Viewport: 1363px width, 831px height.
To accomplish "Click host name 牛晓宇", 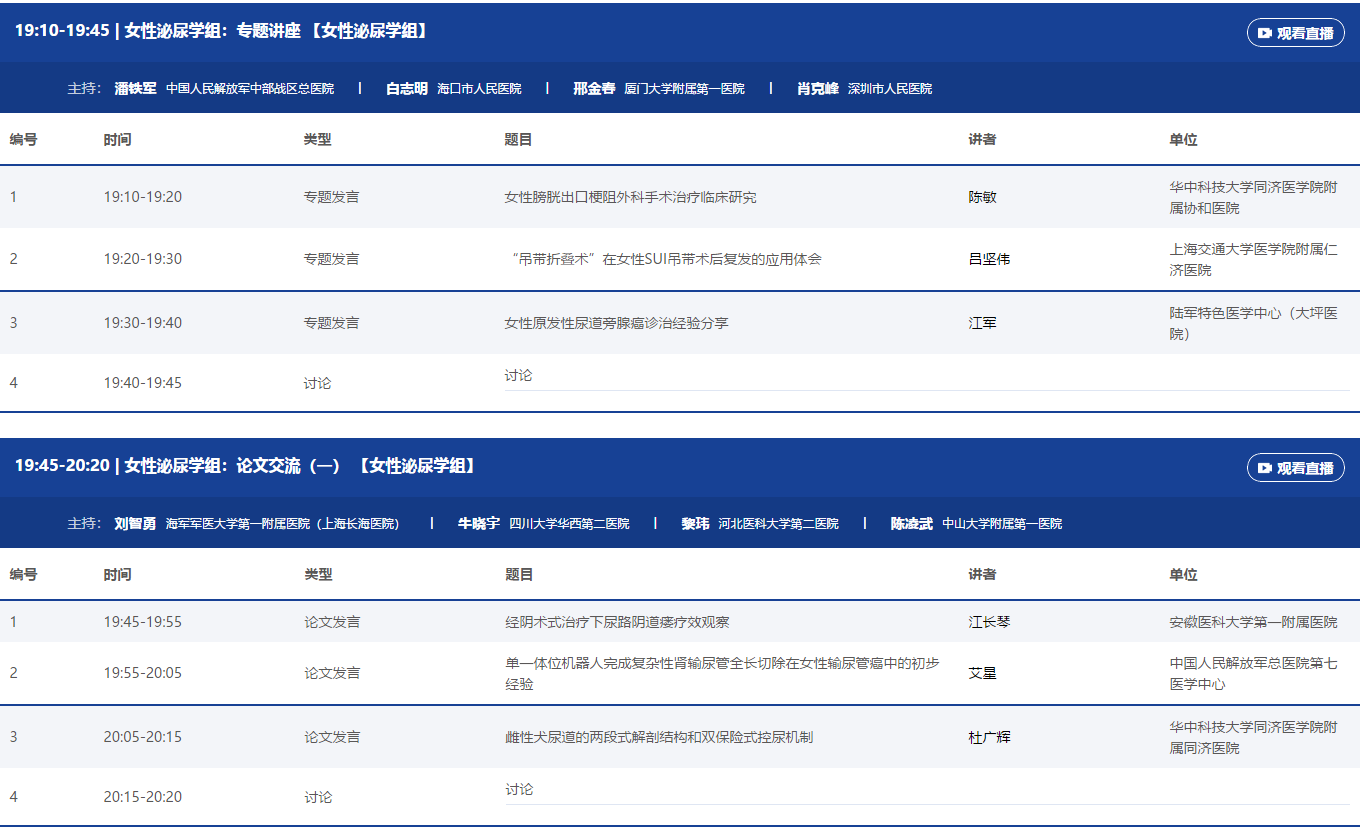I will tap(478, 524).
